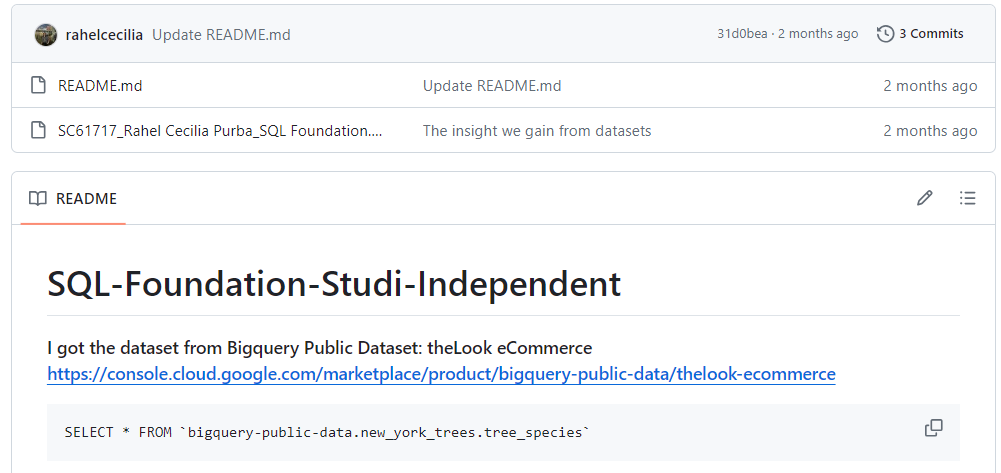Click the 31d0bea commit hash
Viewport: 1001px width, 473px height.
tap(742, 34)
